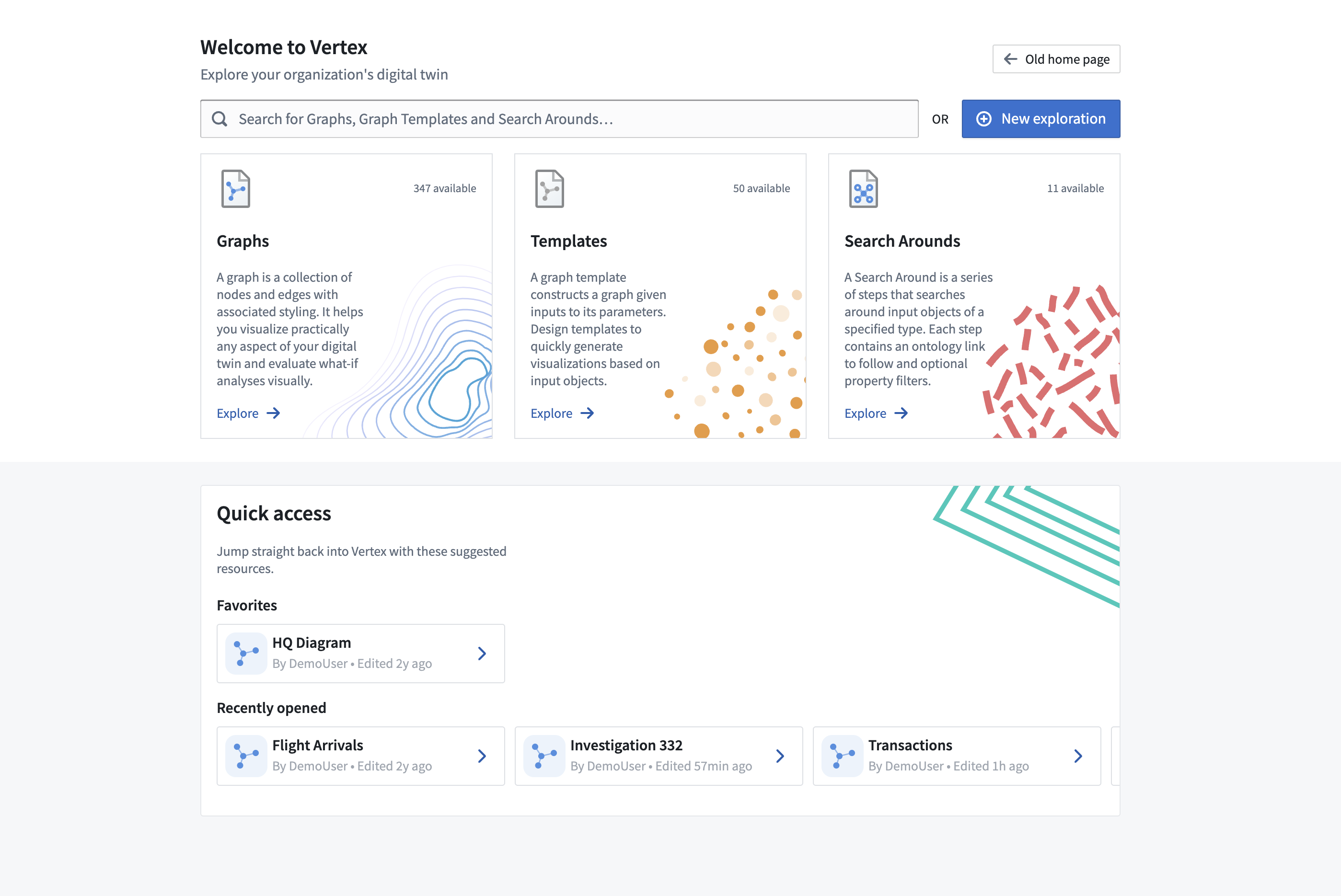Return to the Old home page
The height and width of the screenshot is (896, 1341).
click(x=1056, y=59)
